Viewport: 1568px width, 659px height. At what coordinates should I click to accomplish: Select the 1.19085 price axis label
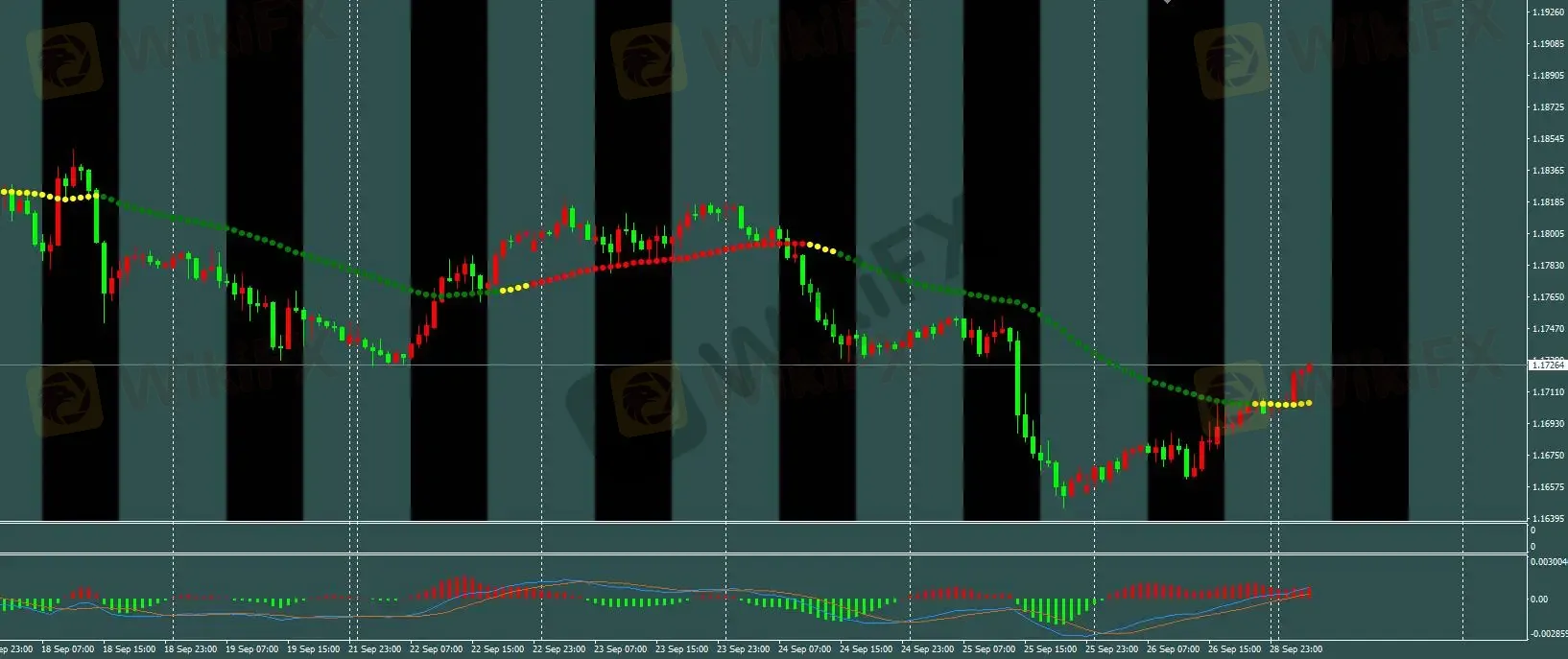(1547, 44)
